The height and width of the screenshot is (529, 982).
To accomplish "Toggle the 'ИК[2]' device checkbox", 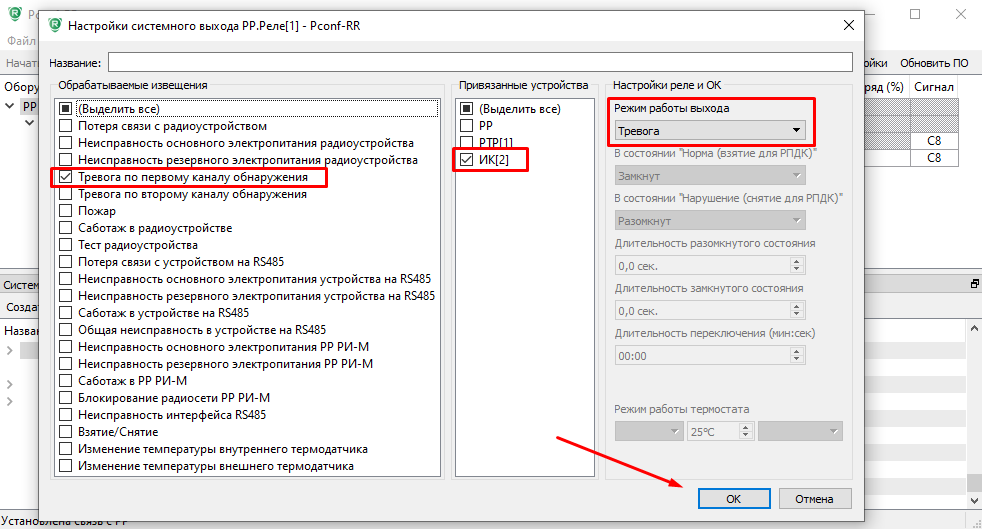I will [466, 159].
